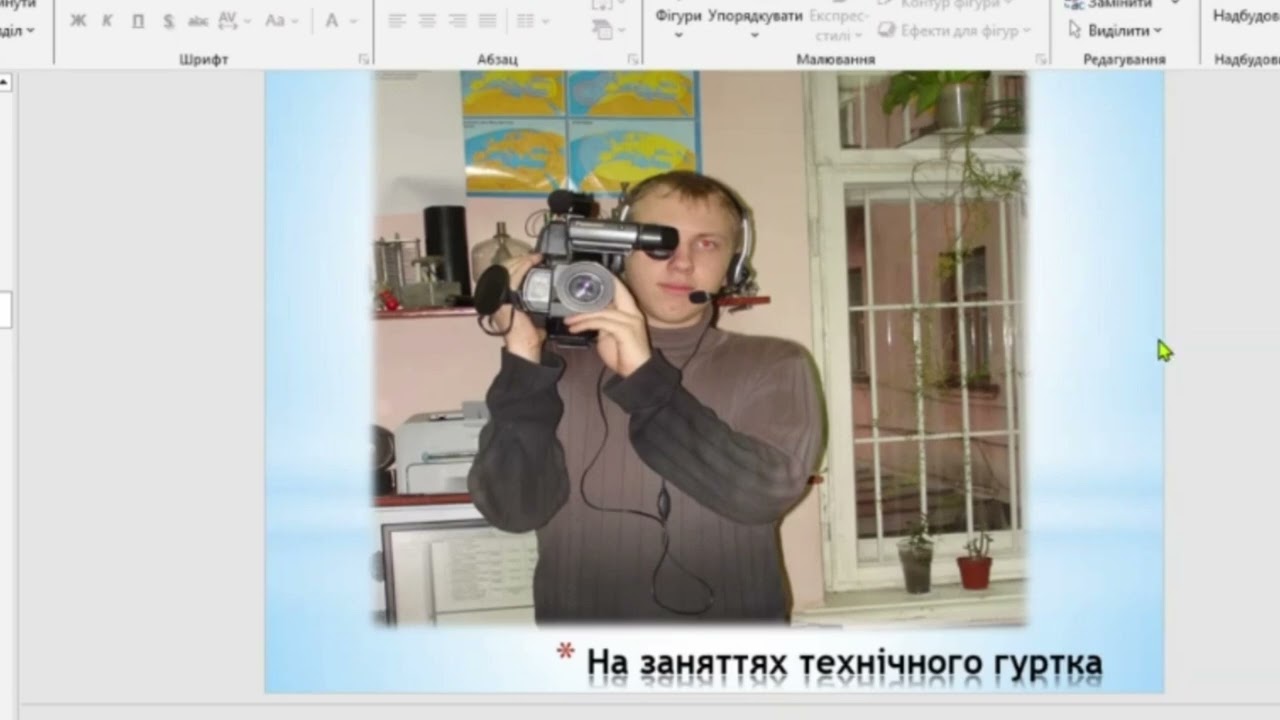The width and height of the screenshot is (1280, 720).
Task: Open change case (Аа) menu
Action: (282, 20)
